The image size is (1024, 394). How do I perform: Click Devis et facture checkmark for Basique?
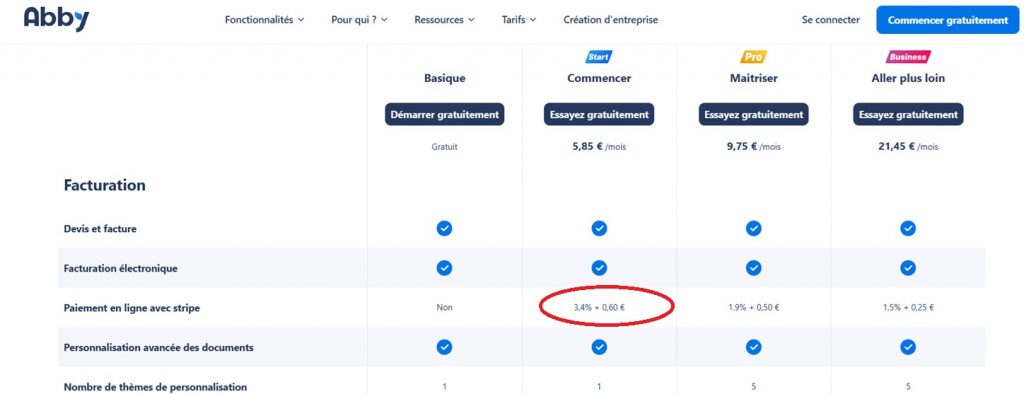click(x=444, y=228)
